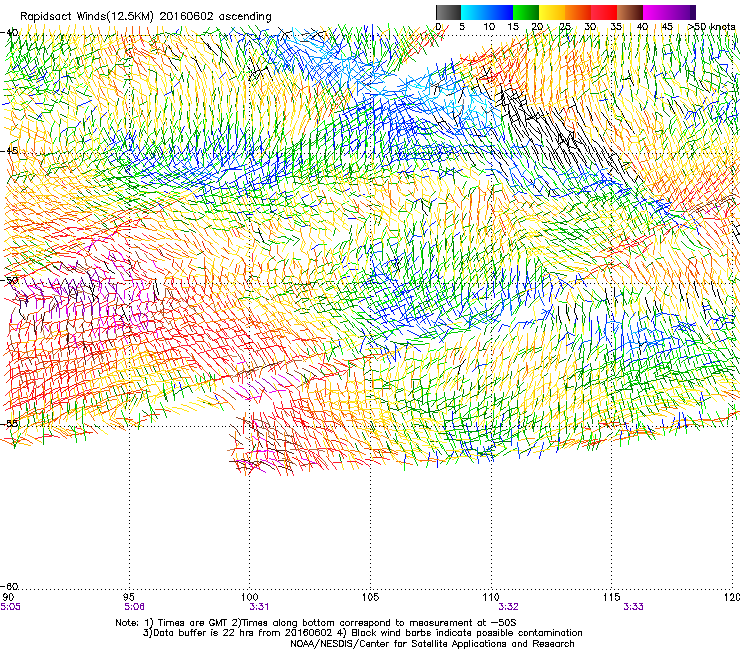Click the '25' label under the color legend

pos(565,27)
